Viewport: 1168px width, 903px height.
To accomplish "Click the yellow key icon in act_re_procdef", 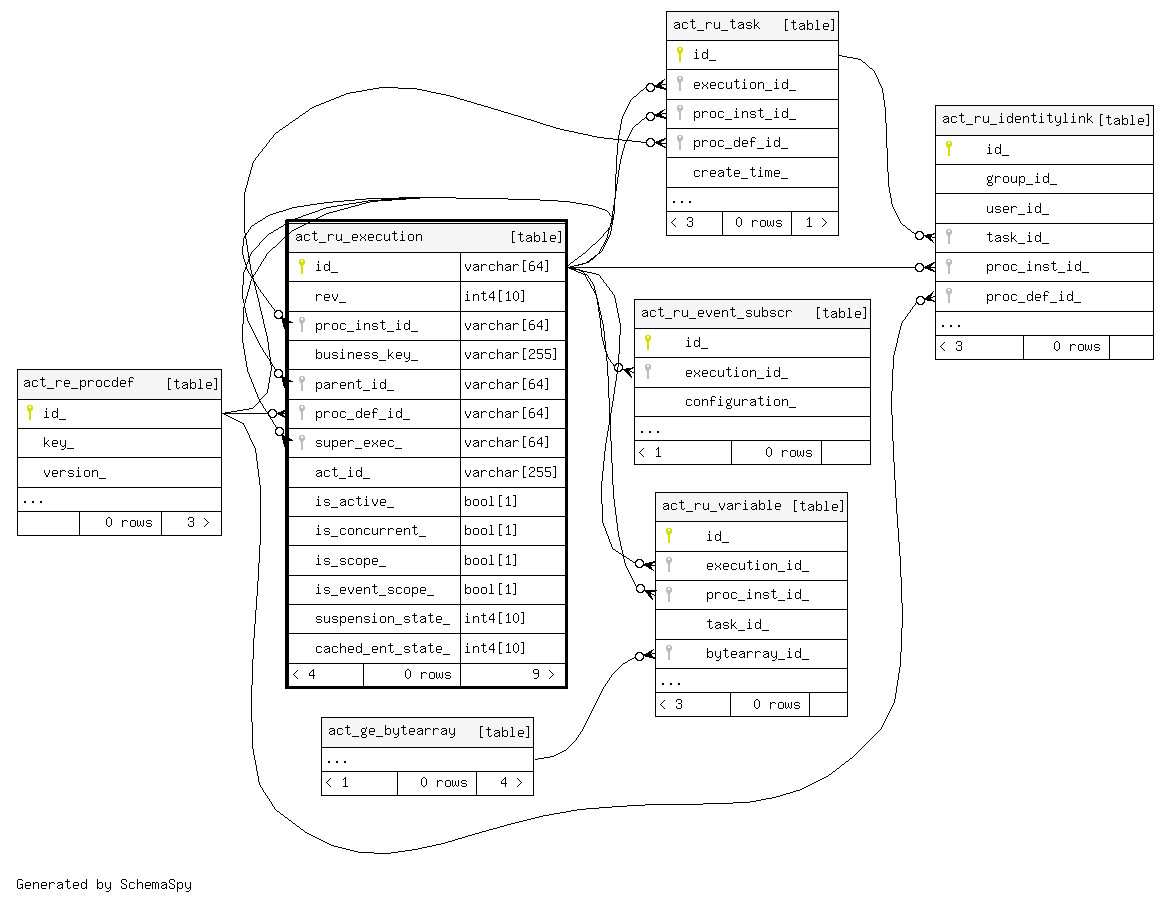I will pyautogui.click(x=29, y=413).
